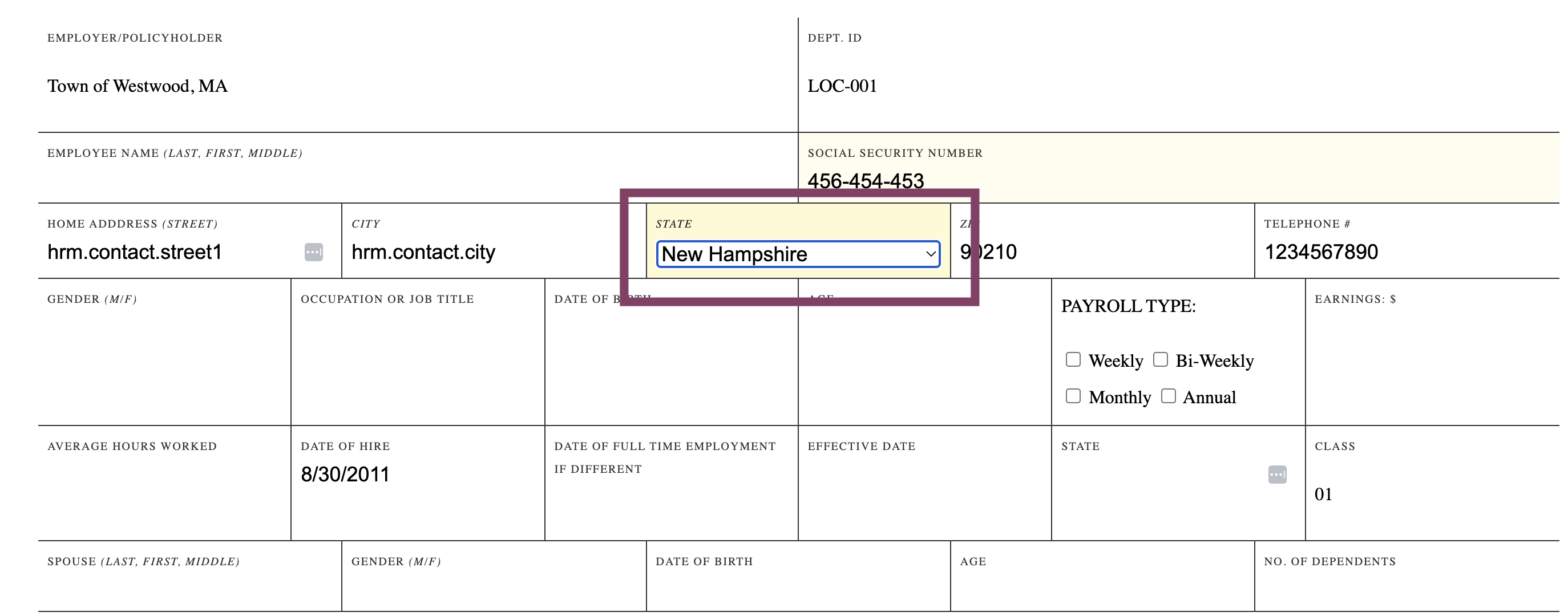The height and width of the screenshot is (616, 1568).
Task: Click the Employee Name input area
Action: coord(418,181)
